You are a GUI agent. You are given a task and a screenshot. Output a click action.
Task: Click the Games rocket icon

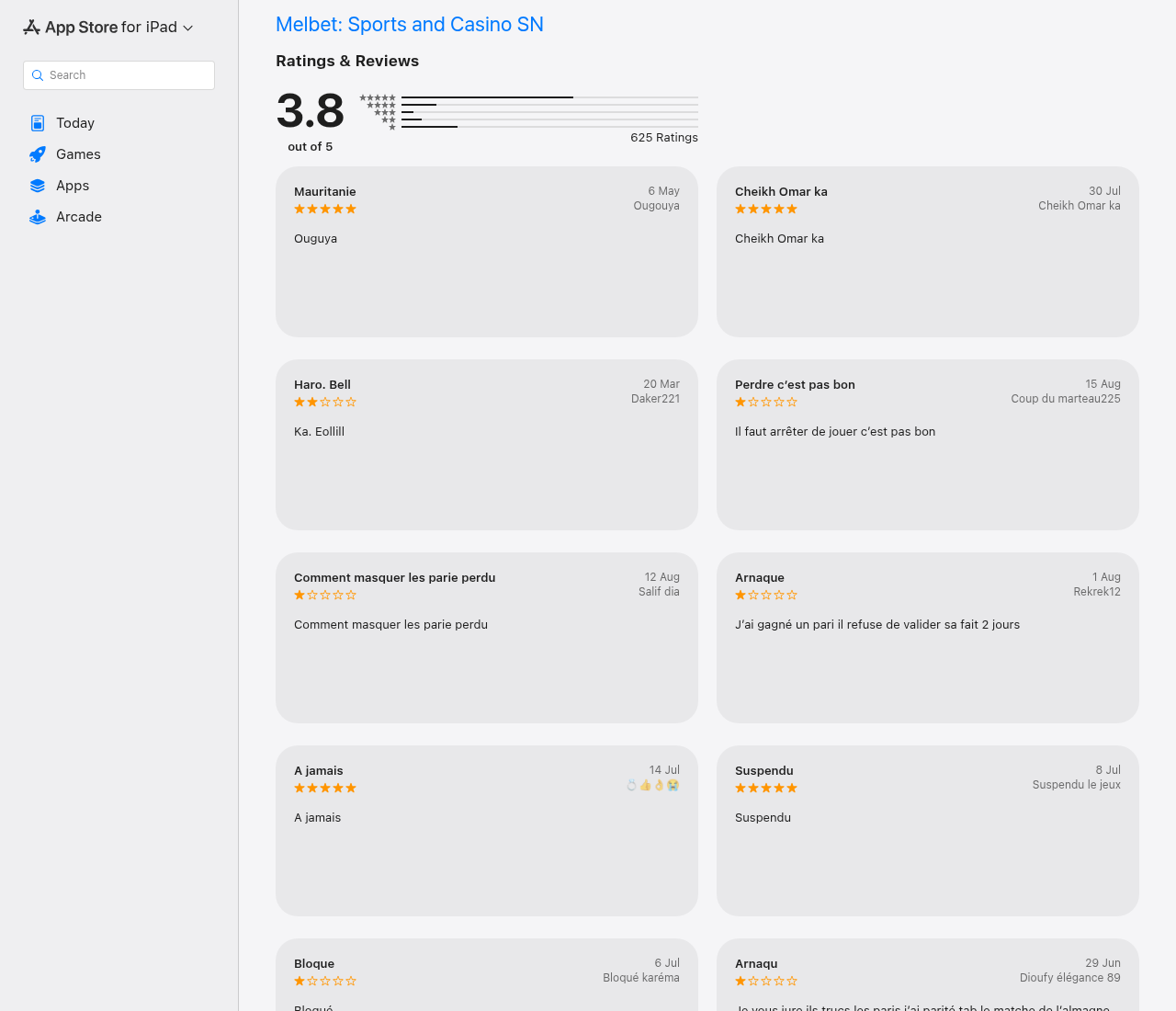tap(38, 154)
